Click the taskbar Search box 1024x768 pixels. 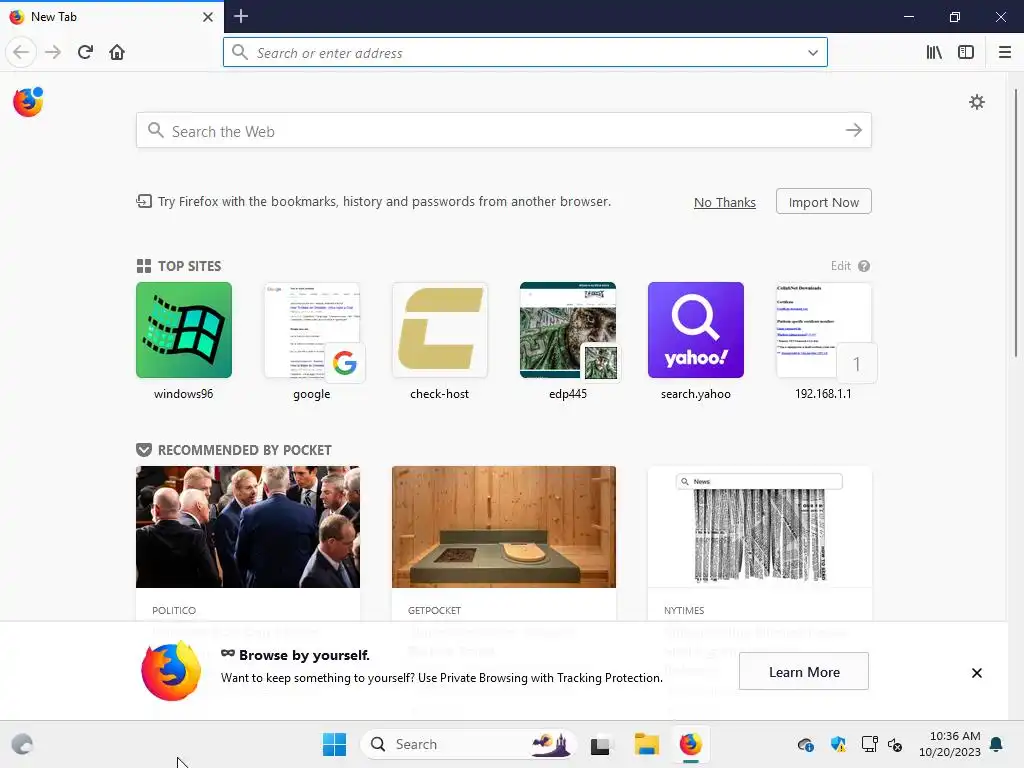(468, 744)
